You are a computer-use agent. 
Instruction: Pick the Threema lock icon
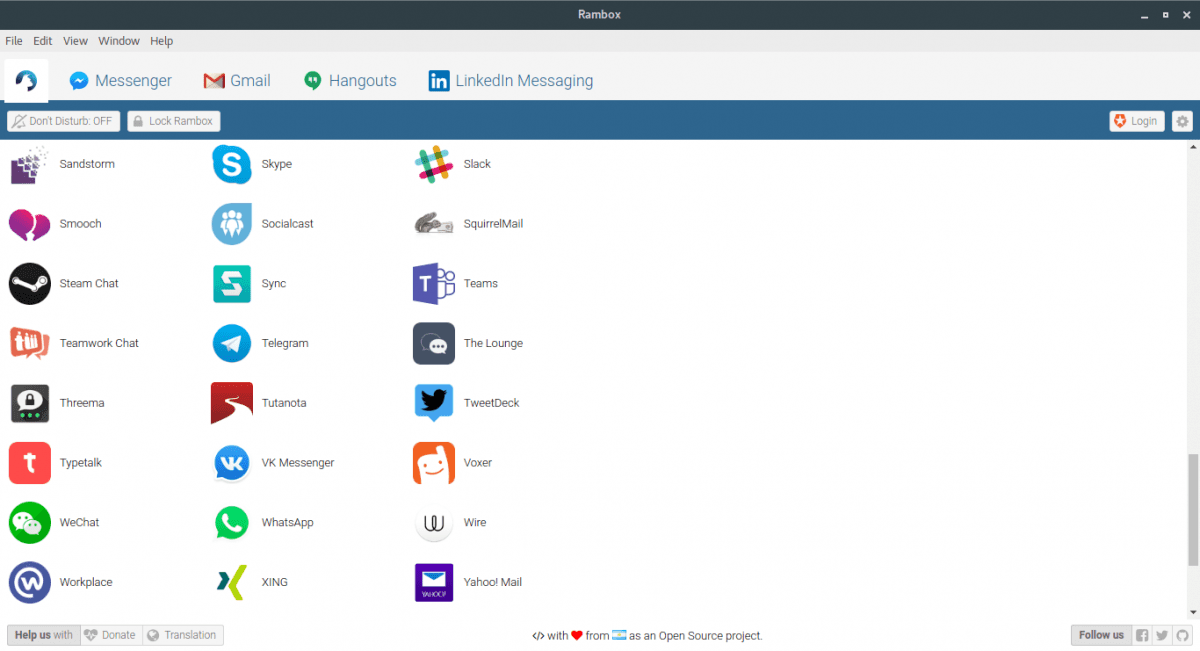[x=29, y=403]
